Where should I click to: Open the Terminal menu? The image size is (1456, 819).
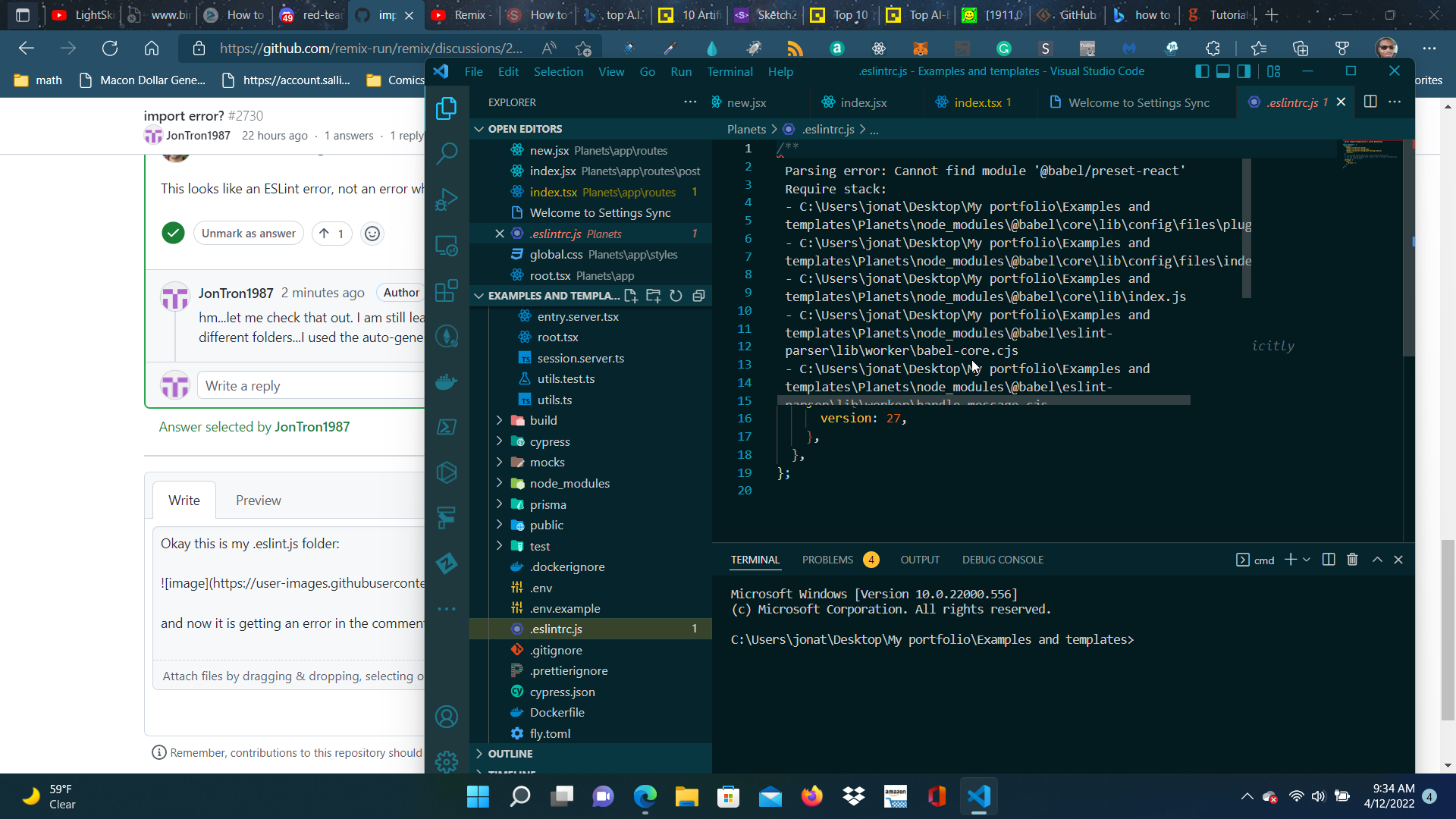(x=730, y=71)
